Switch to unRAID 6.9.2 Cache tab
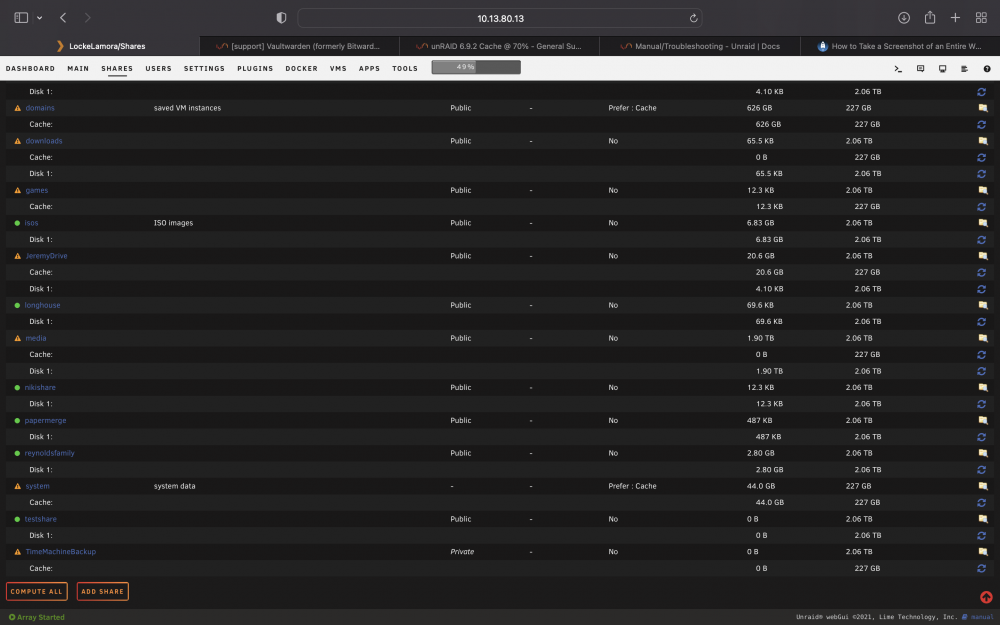1000x625 pixels. click(499, 46)
